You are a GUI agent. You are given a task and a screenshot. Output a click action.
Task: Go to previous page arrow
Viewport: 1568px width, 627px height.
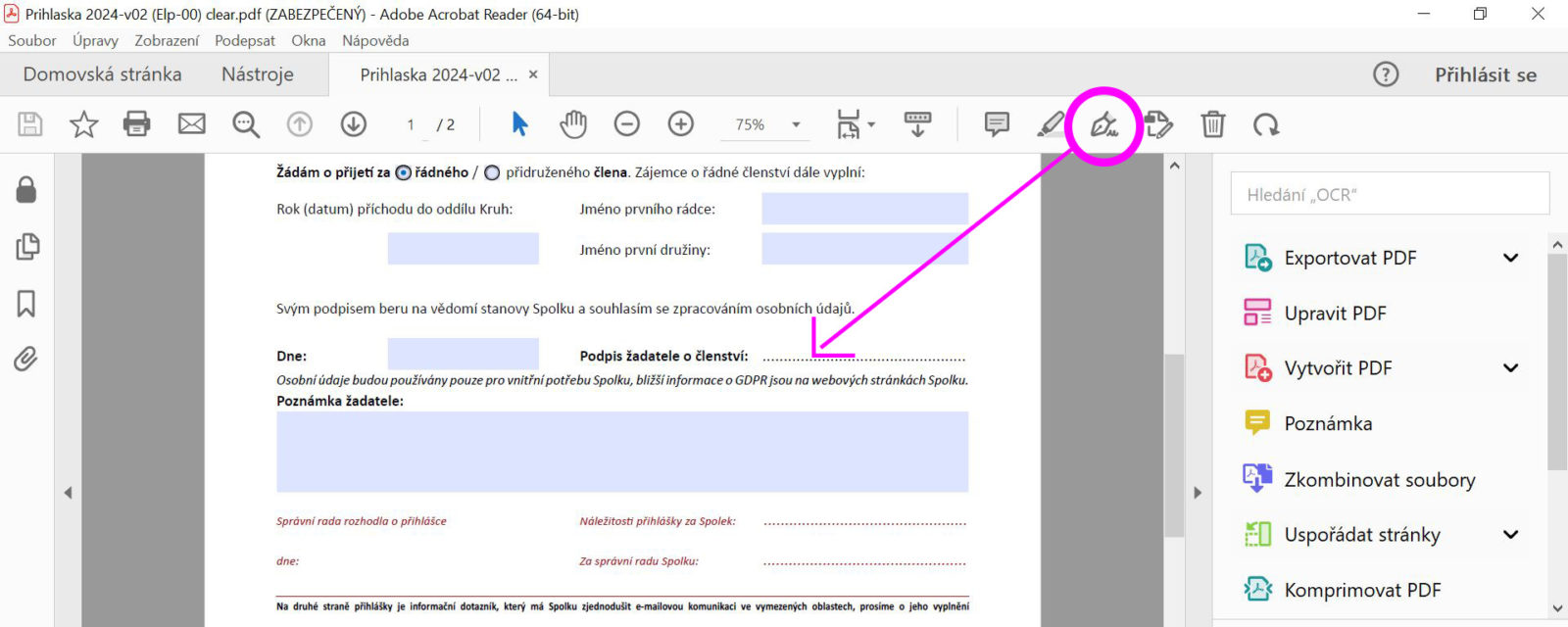pos(300,124)
